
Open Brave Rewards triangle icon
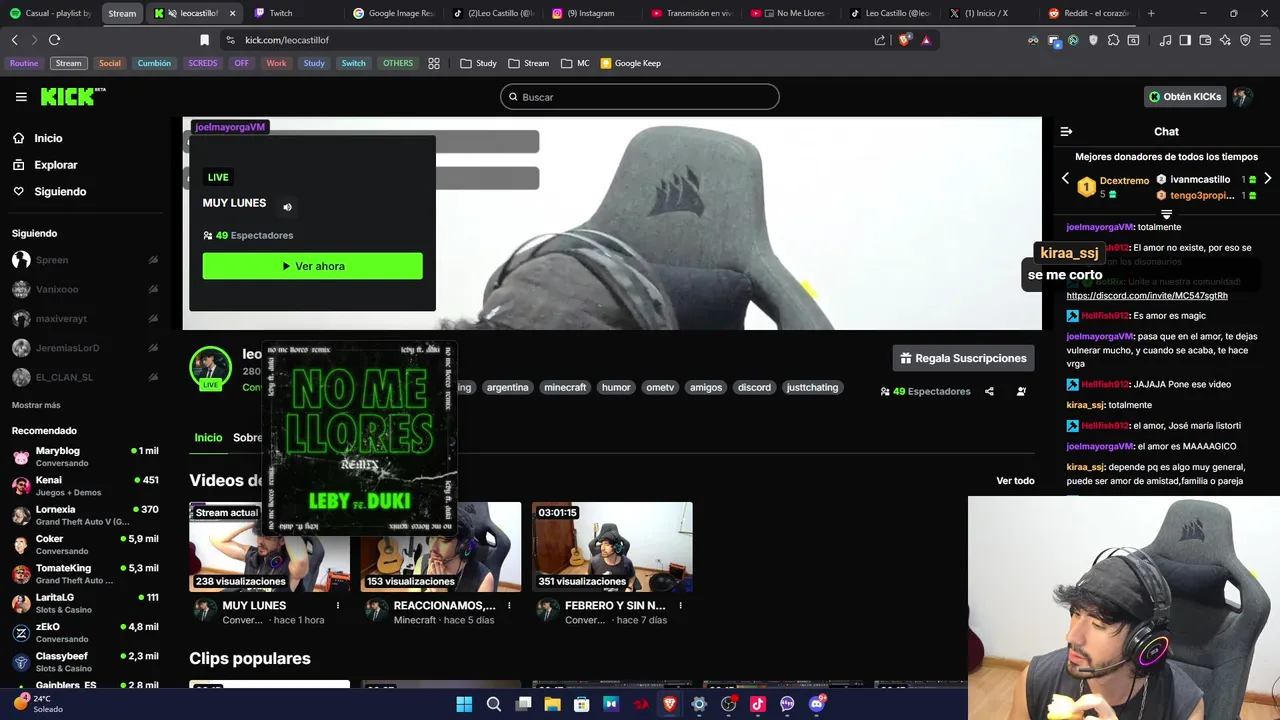point(926,40)
